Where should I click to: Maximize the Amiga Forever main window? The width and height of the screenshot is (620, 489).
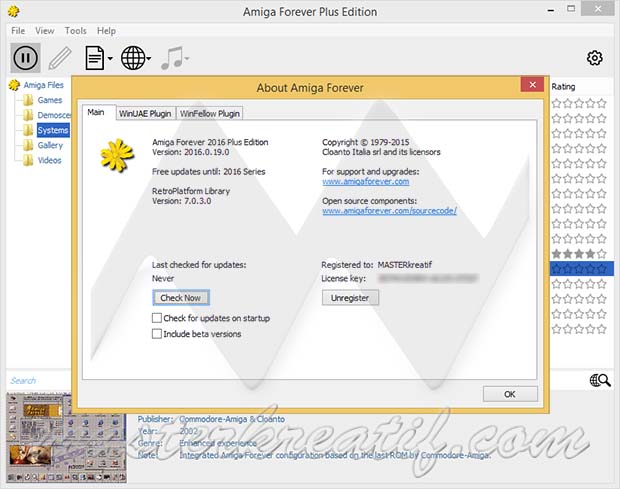tap(571, 9)
